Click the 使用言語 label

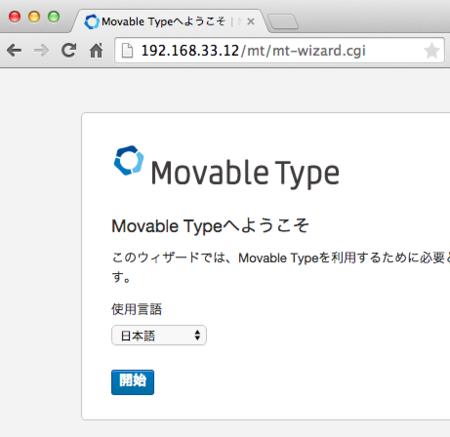coord(136,309)
